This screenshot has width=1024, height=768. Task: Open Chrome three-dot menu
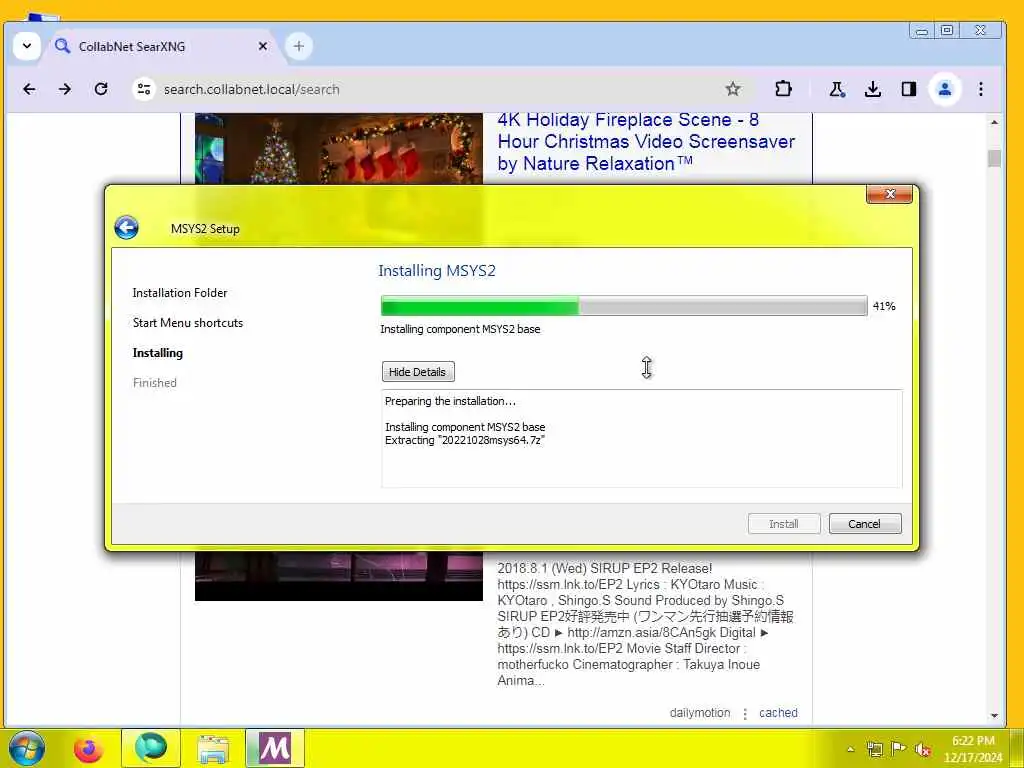981,89
